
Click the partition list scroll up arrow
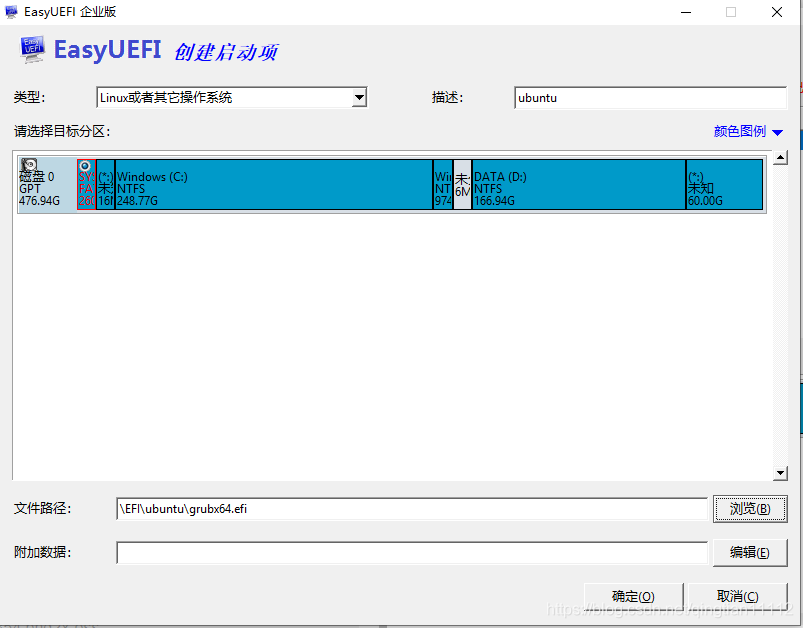[x=780, y=157]
